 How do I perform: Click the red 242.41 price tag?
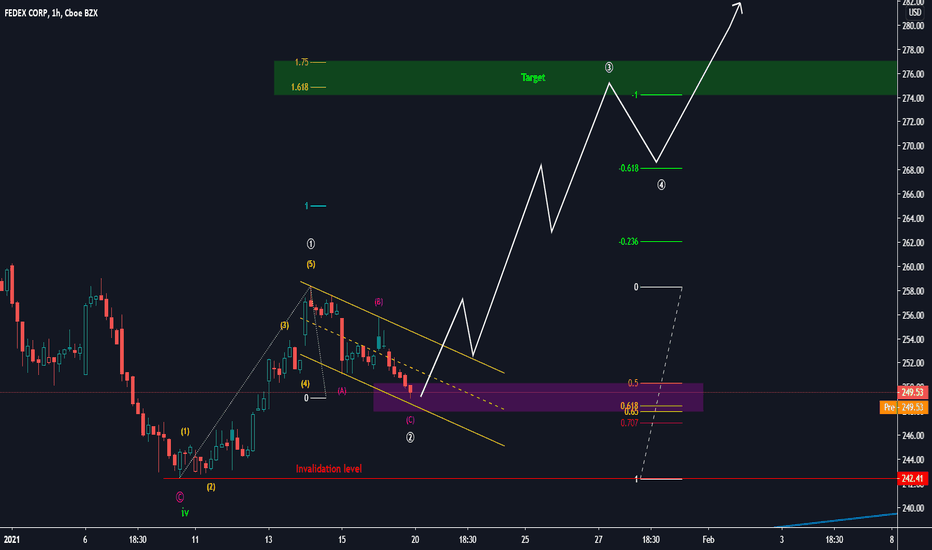click(912, 479)
